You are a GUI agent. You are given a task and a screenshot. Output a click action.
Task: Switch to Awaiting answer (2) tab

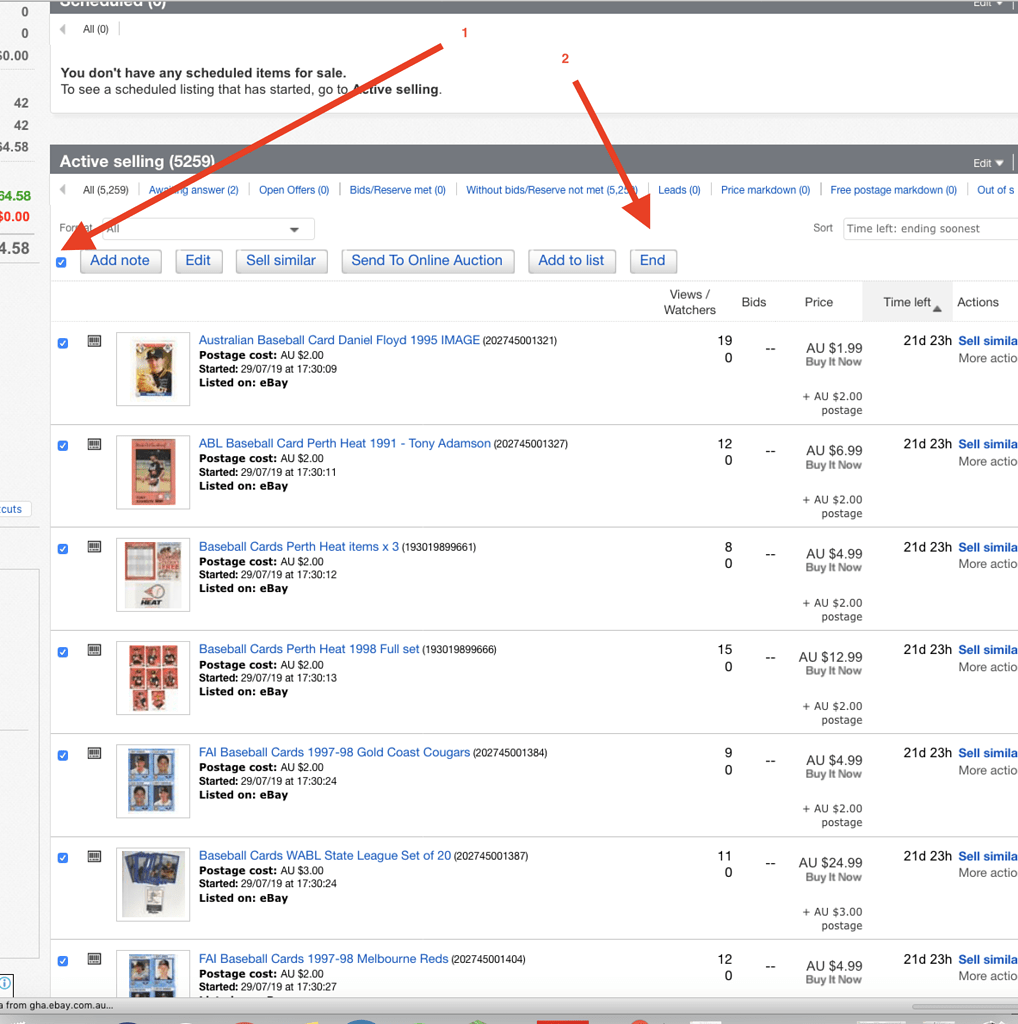click(x=194, y=190)
